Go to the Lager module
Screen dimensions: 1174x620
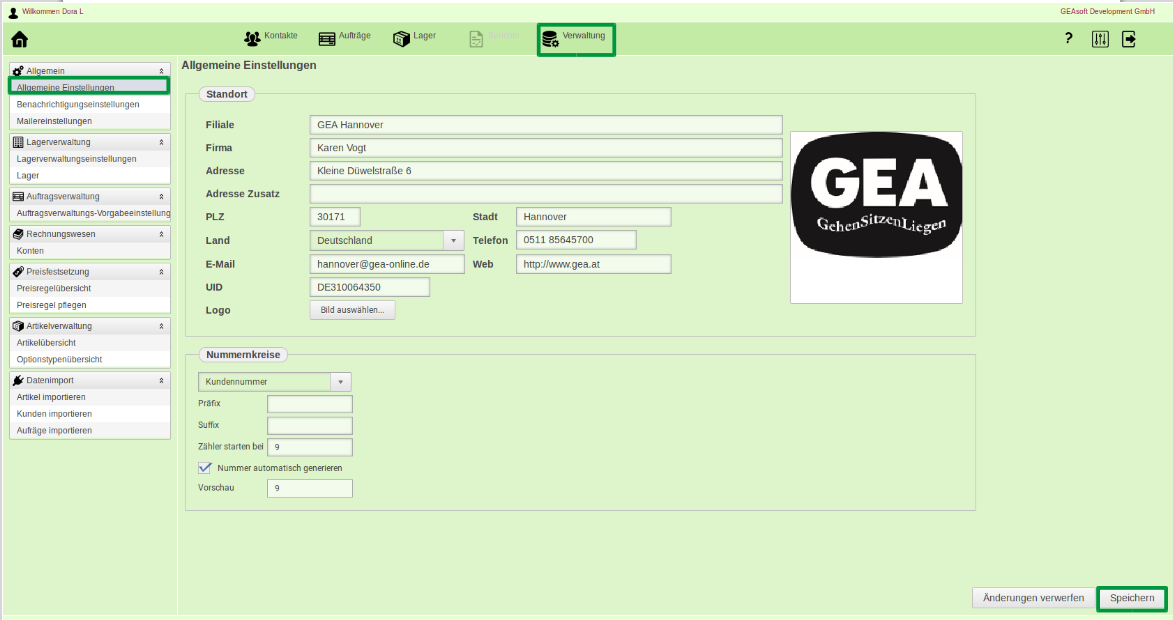(414, 37)
